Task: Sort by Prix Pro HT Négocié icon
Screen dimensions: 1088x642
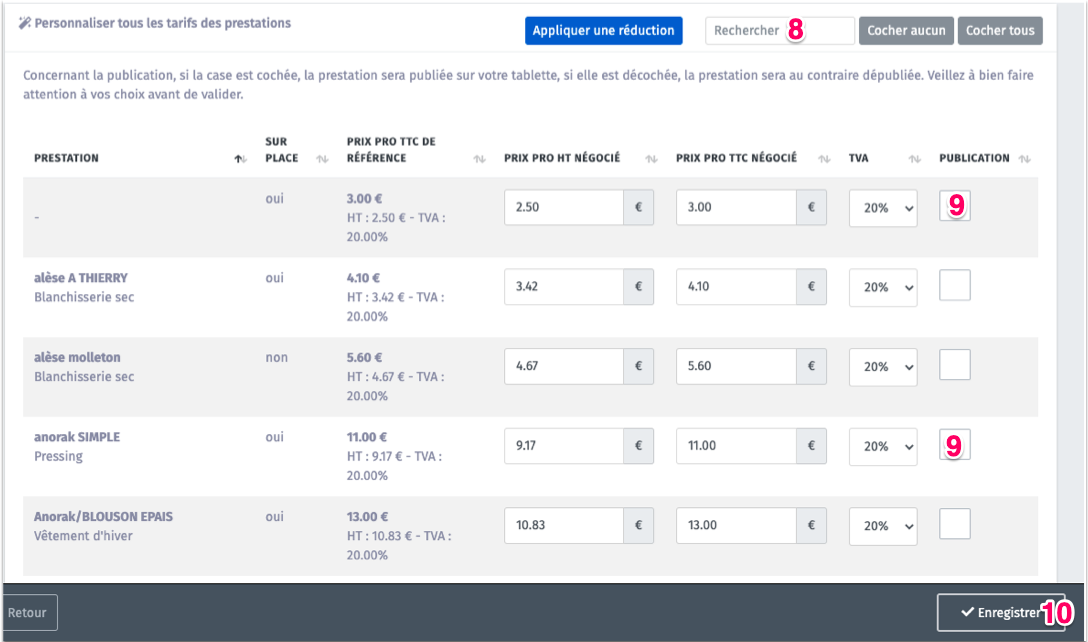Action: (x=652, y=159)
